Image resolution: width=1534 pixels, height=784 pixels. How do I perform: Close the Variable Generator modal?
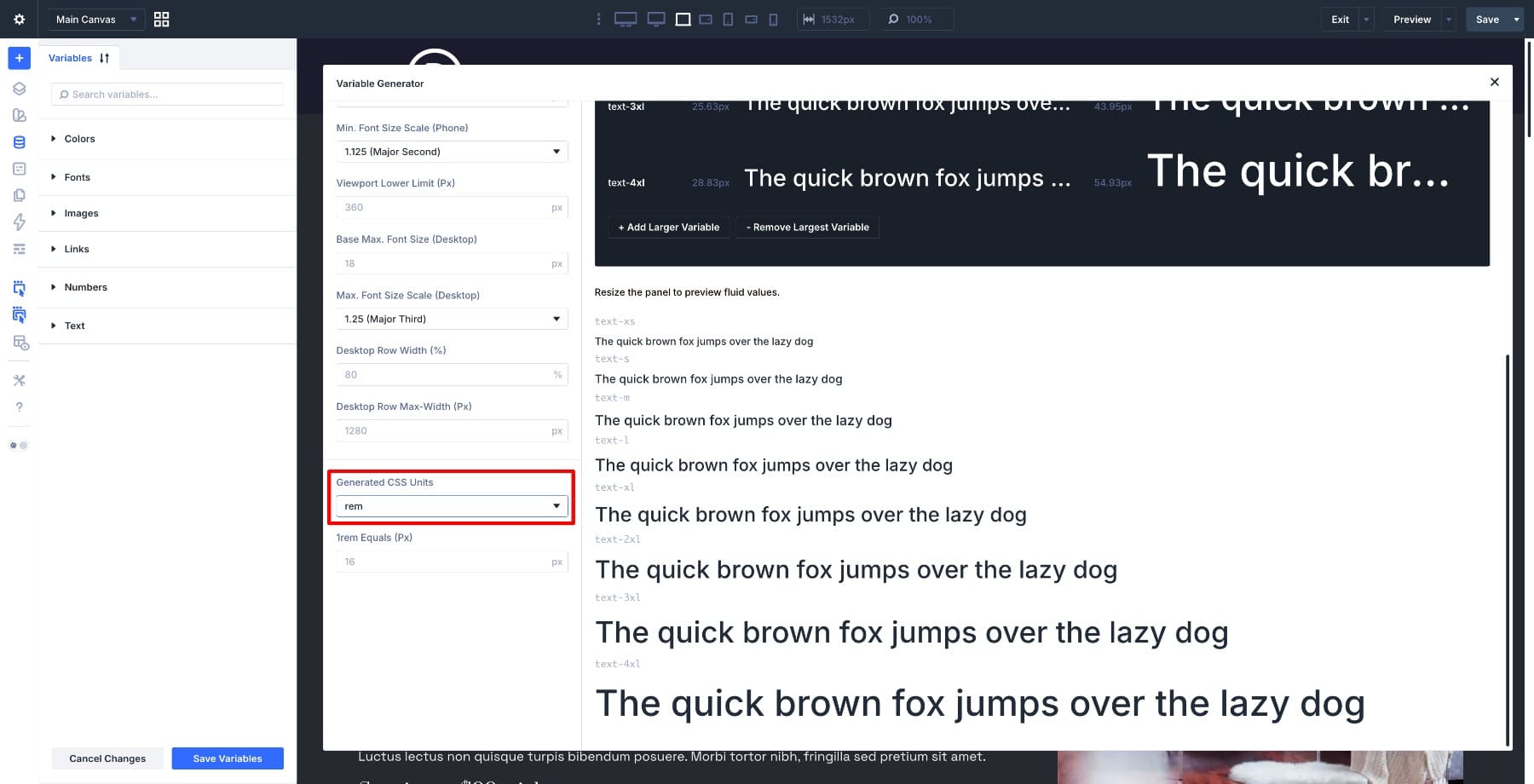1494,82
